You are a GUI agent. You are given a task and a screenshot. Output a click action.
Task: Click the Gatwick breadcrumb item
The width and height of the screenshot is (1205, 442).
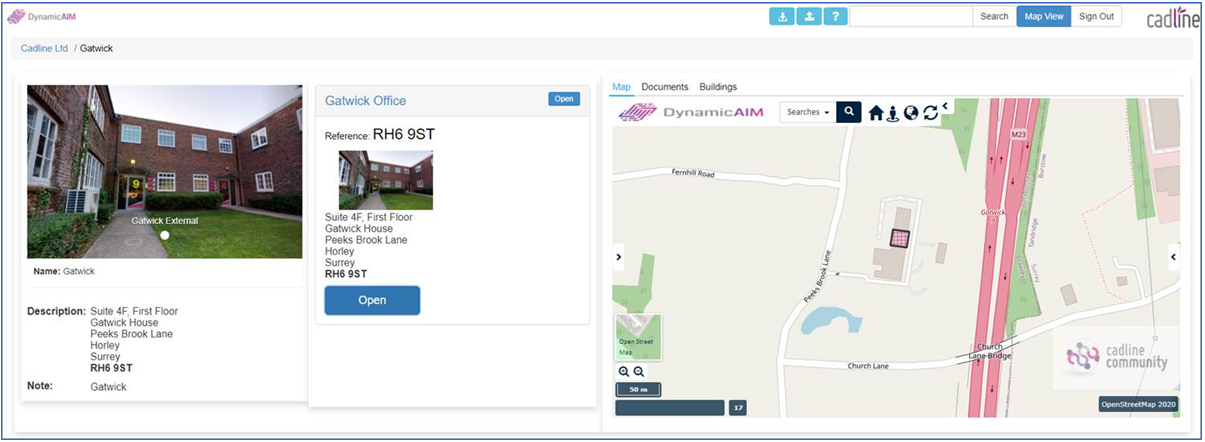pos(97,48)
